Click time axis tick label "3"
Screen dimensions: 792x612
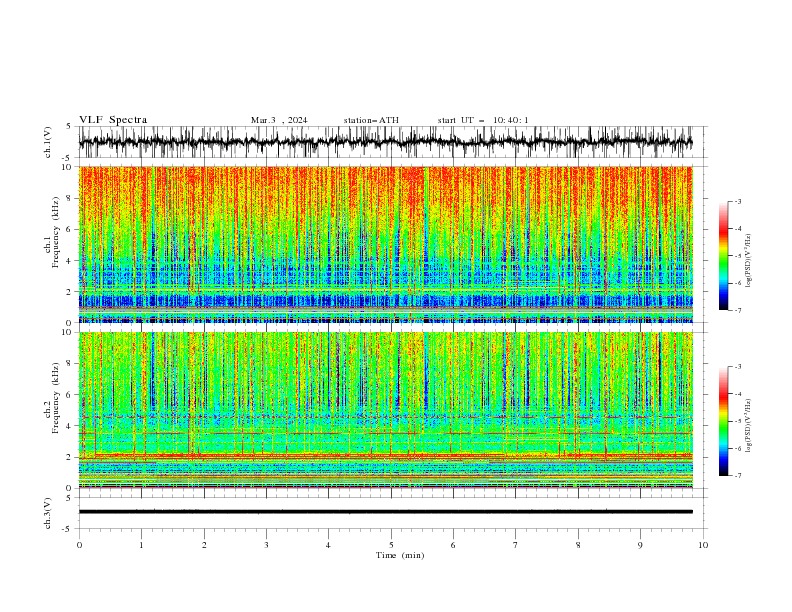click(x=266, y=545)
